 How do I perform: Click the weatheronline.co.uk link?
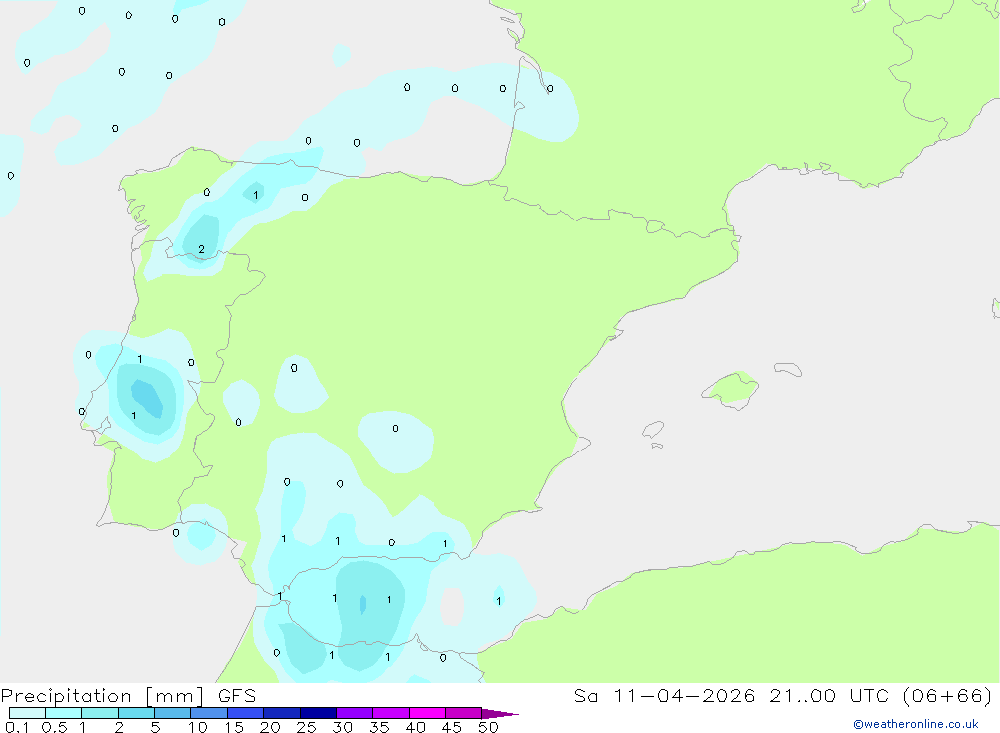(x=916, y=724)
